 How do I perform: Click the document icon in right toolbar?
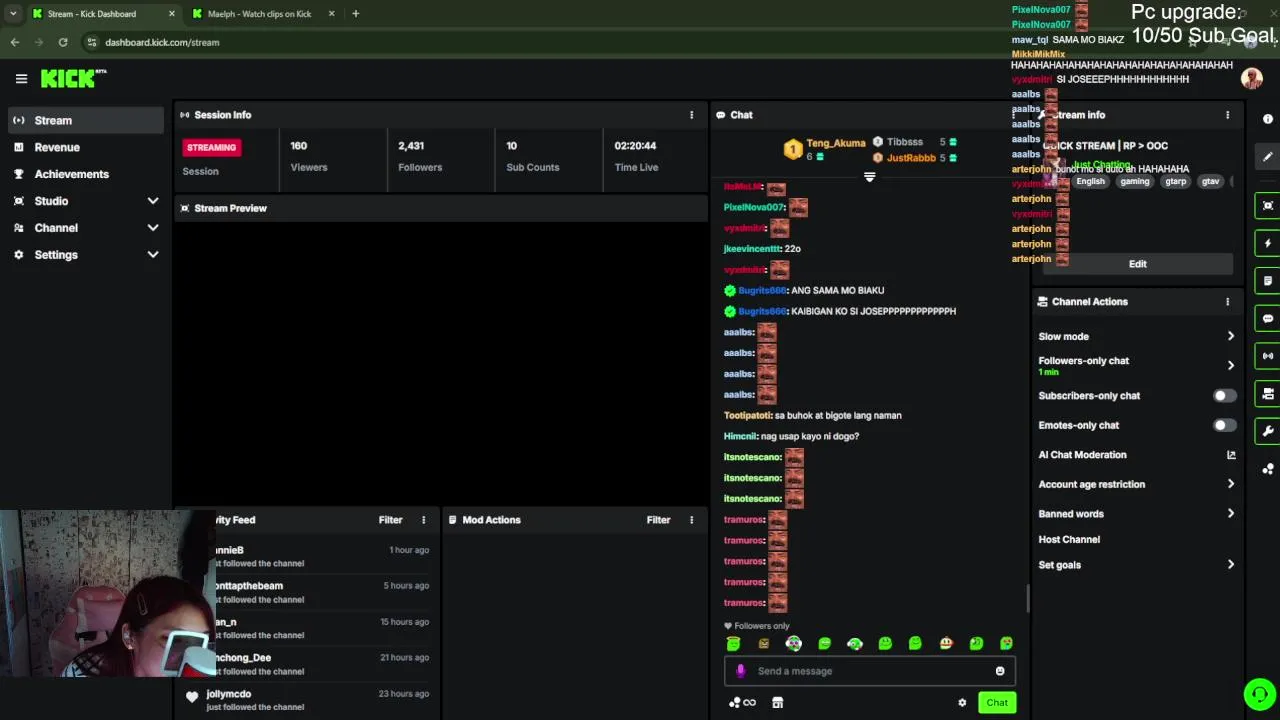(x=1268, y=281)
